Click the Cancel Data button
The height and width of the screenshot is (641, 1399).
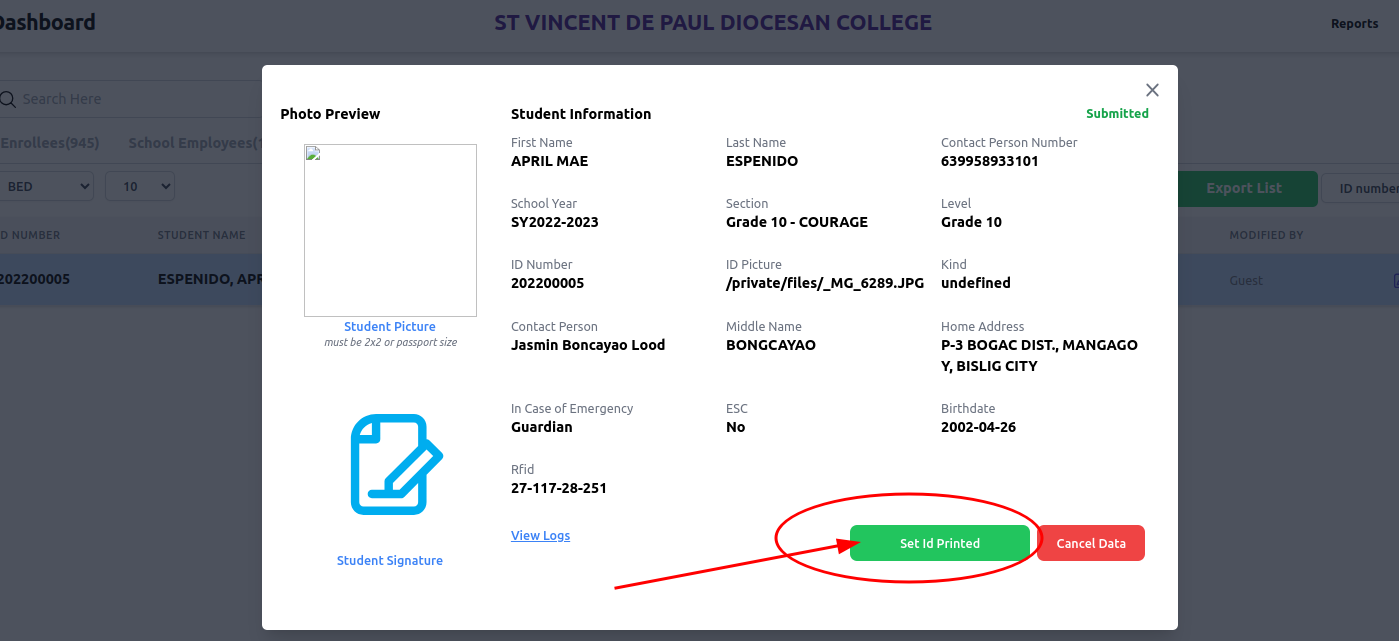click(1091, 543)
